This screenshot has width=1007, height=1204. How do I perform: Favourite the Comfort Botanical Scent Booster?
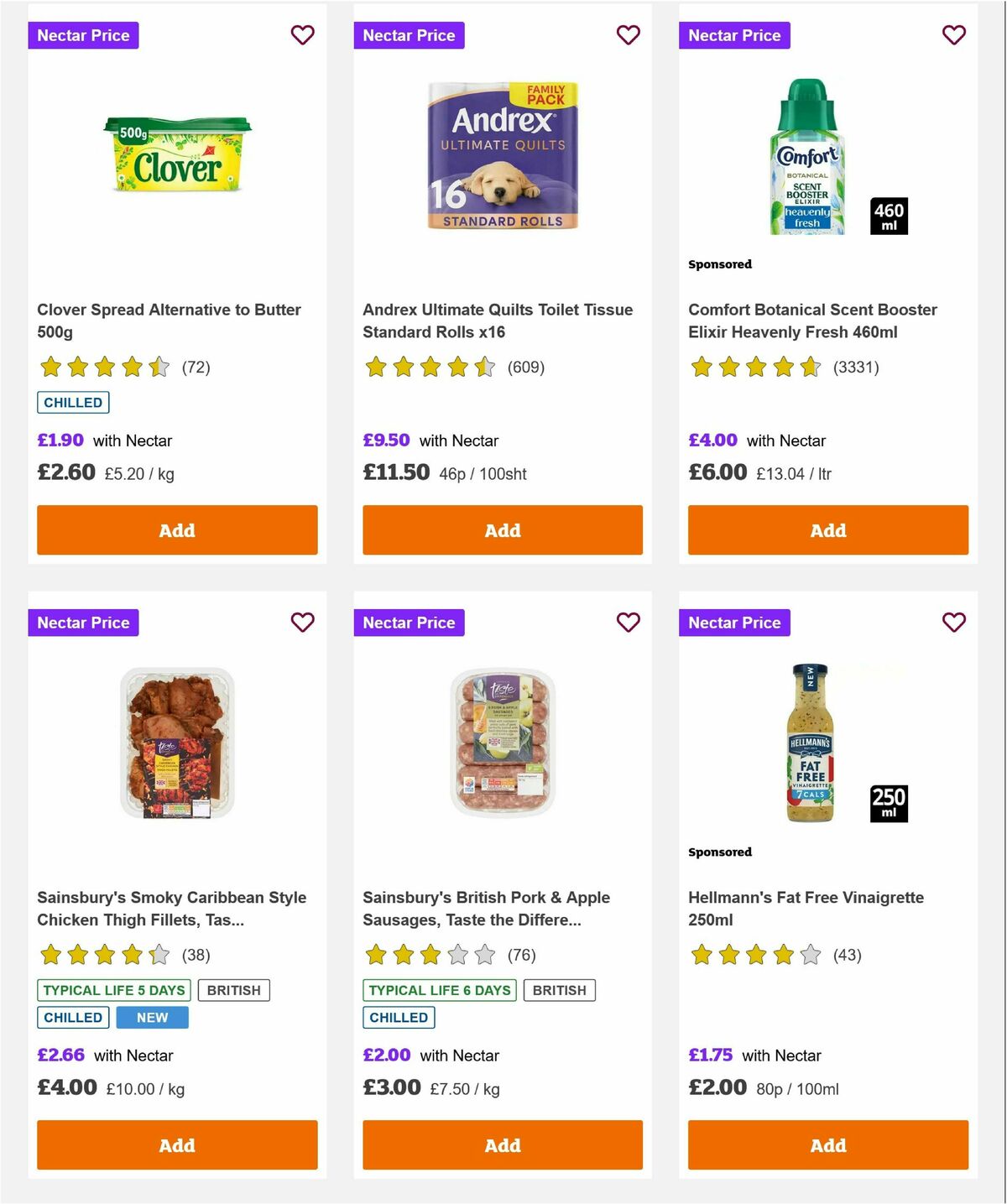coord(953,35)
